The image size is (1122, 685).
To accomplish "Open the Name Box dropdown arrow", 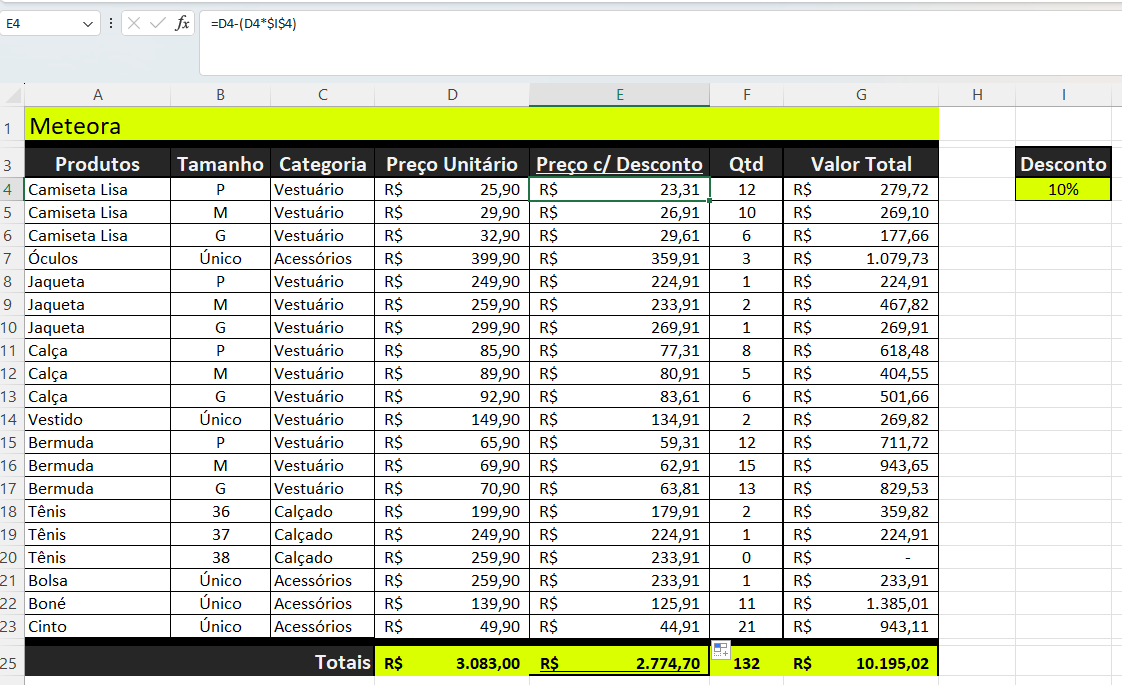I will coord(87,24).
